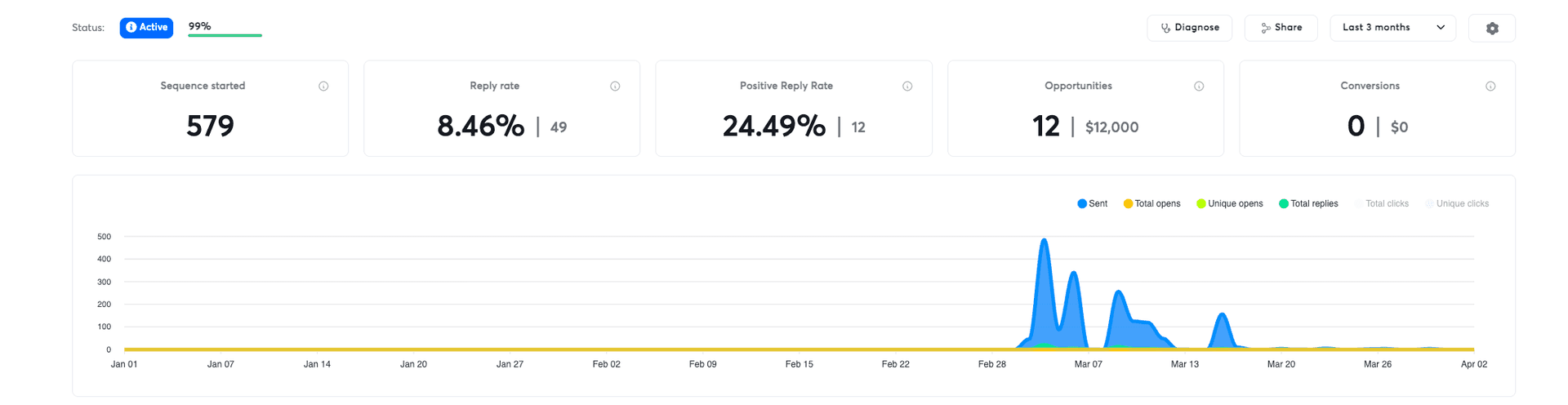Screen dimensions: 1568x405
Task: Click info icon on Positive Reply Rate card
Action: coord(907,86)
